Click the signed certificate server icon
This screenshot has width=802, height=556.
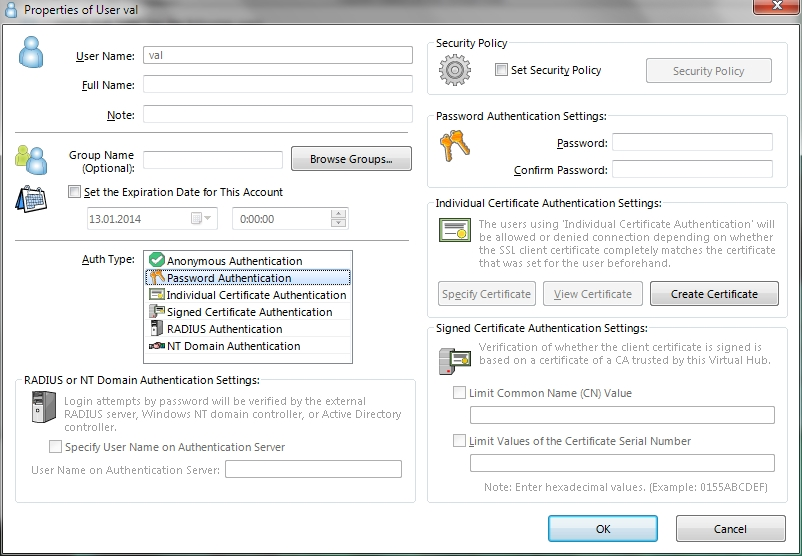pos(455,361)
